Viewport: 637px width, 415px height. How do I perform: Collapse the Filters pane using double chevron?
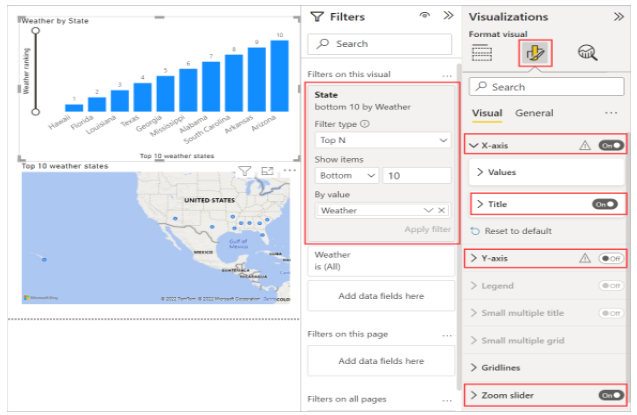coord(447,16)
